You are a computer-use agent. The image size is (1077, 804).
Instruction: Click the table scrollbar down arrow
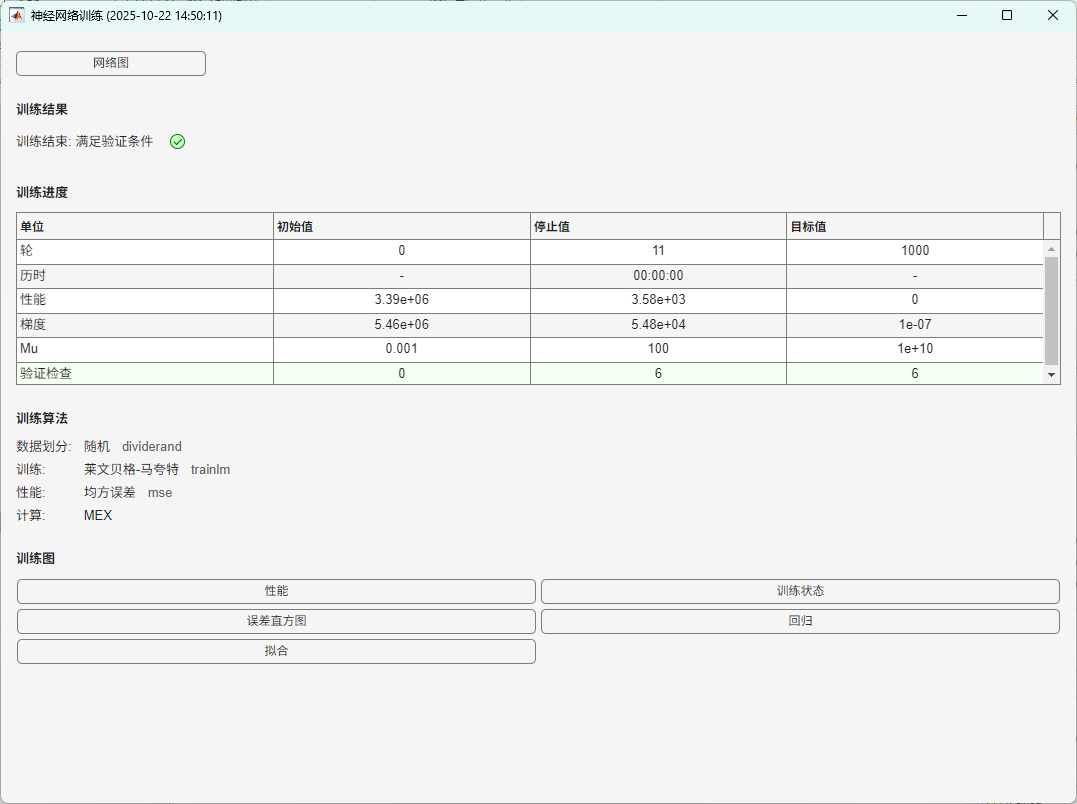(x=1051, y=374)
